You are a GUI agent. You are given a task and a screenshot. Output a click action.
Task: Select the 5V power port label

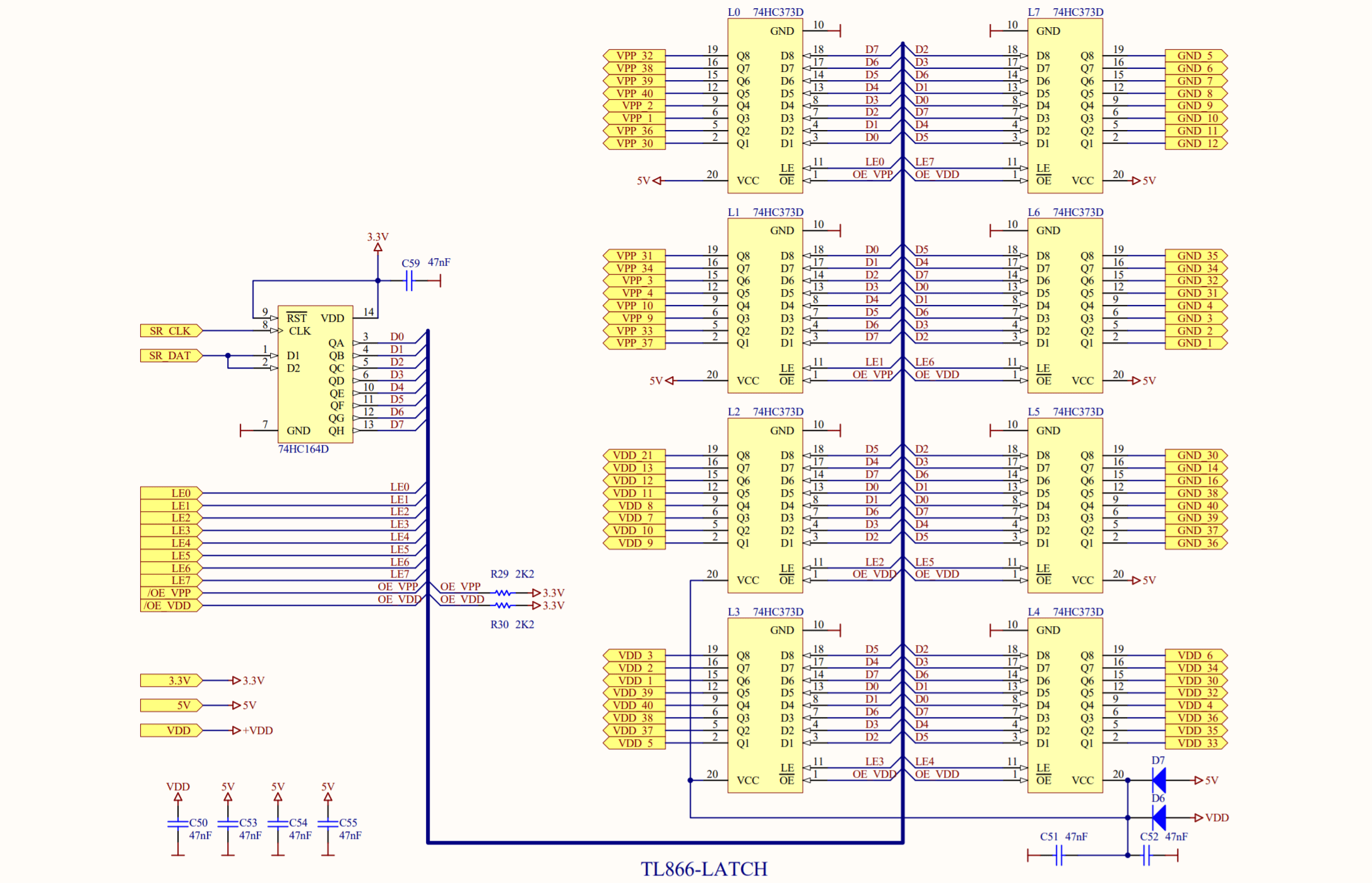coord(170,705)
